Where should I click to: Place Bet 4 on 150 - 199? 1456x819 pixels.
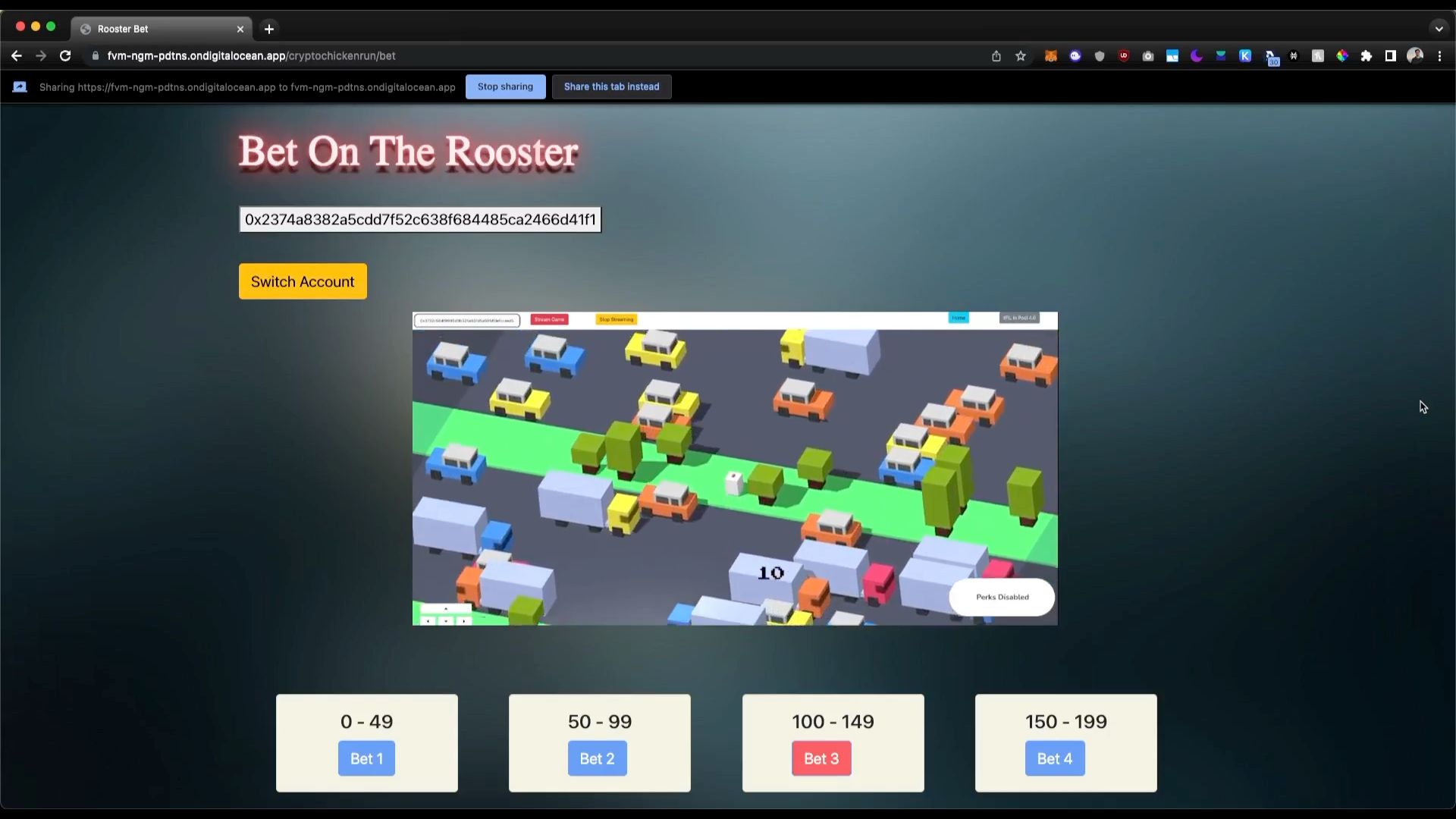(1055, 758)
